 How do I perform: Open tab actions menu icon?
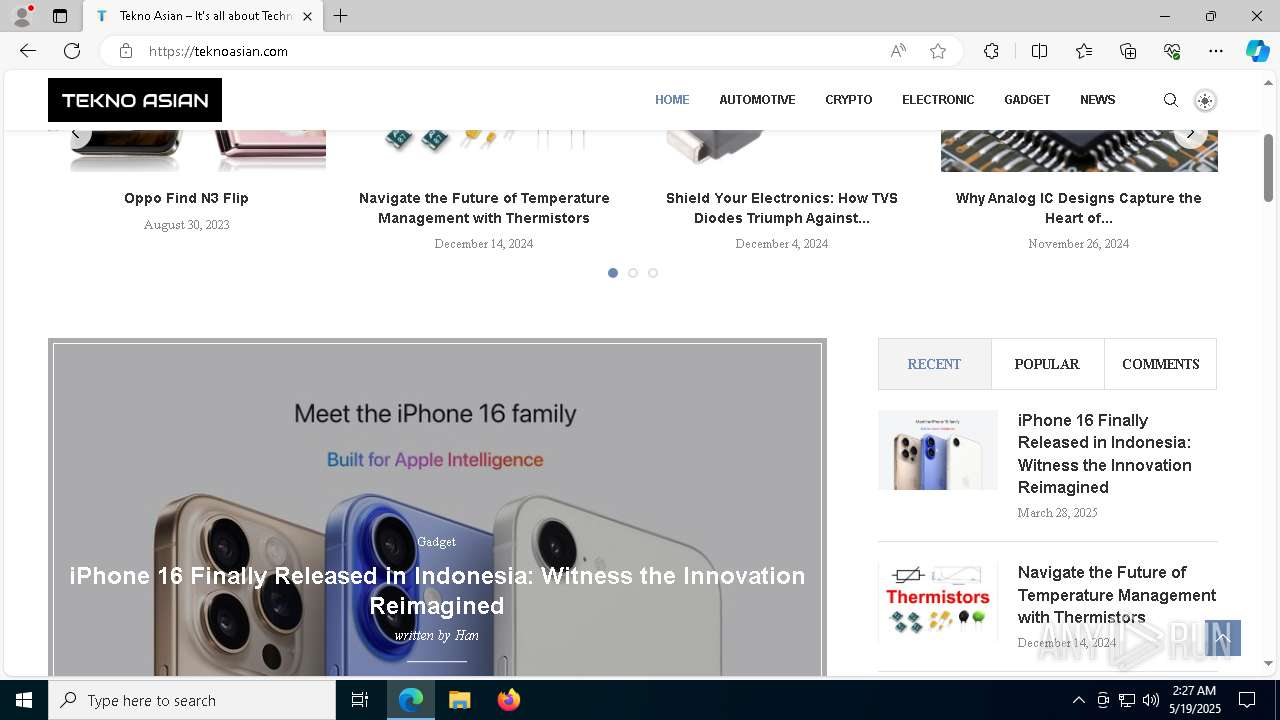[60, 16]
